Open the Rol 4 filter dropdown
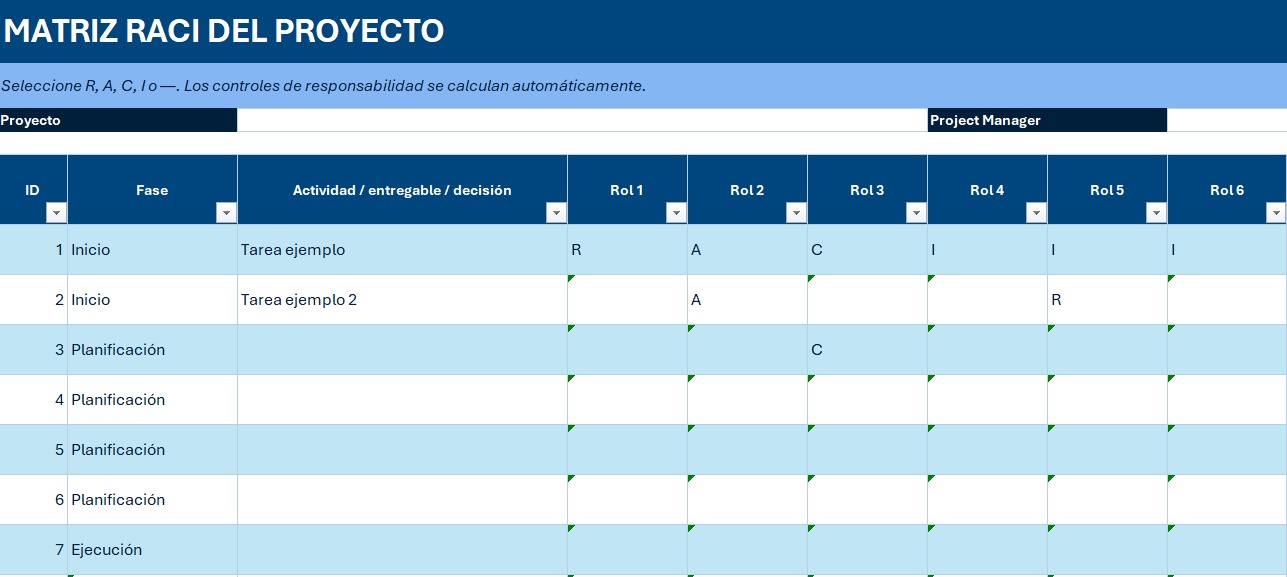The image size is (1287, 577). tap(1036, 213)
